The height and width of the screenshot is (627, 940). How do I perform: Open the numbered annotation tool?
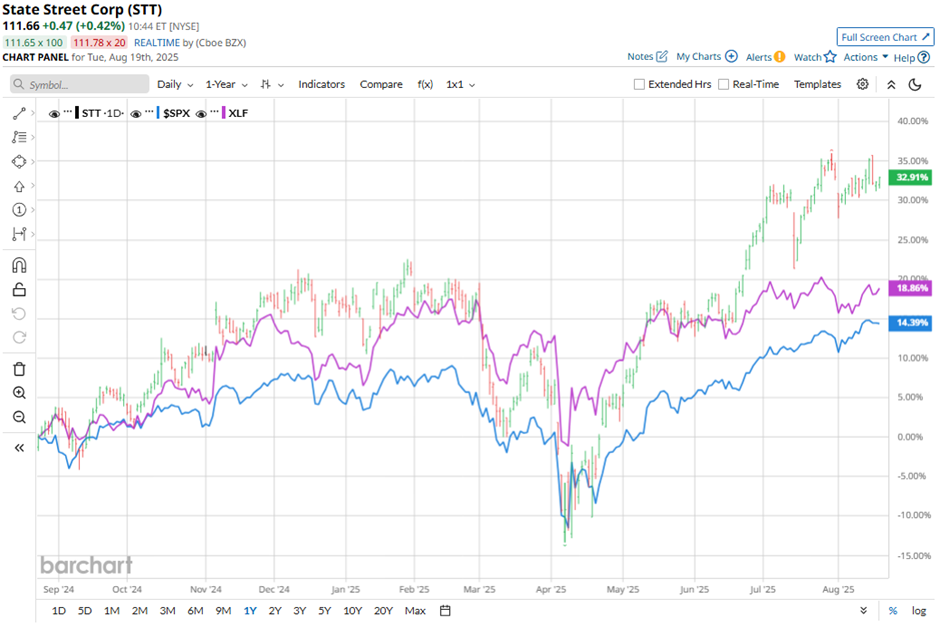(19, 210)
